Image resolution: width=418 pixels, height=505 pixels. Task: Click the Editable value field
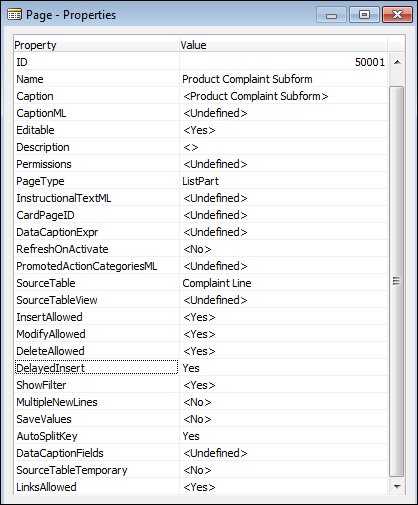[x=283, y=130]
